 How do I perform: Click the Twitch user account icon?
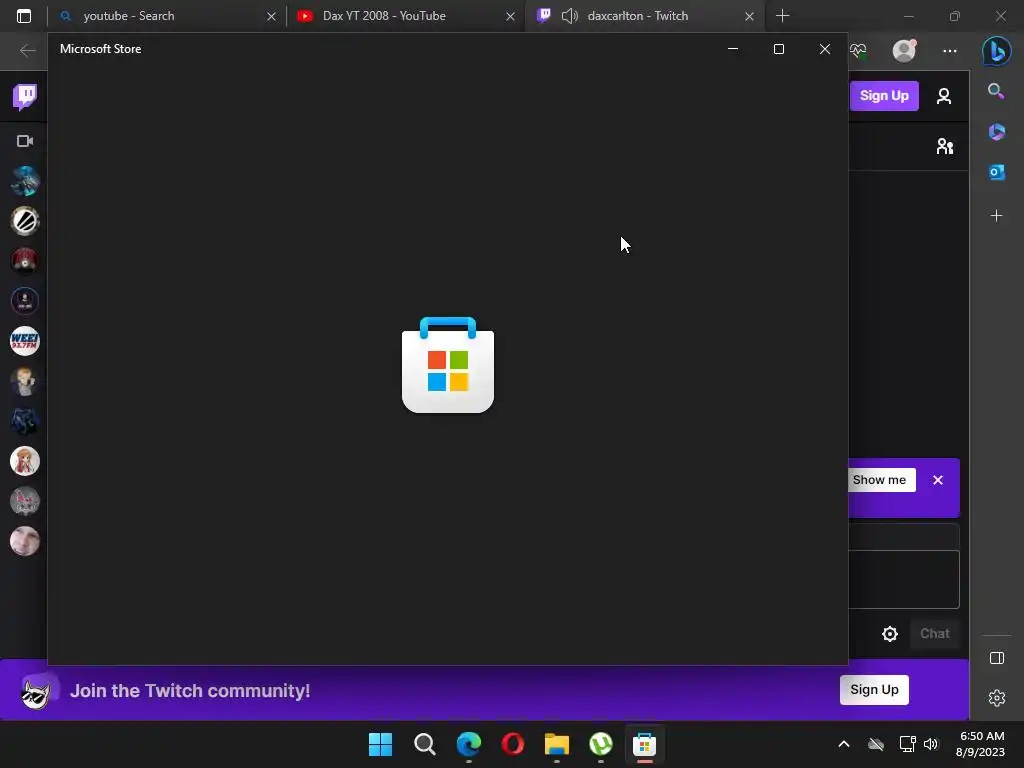tap(944, 96)
